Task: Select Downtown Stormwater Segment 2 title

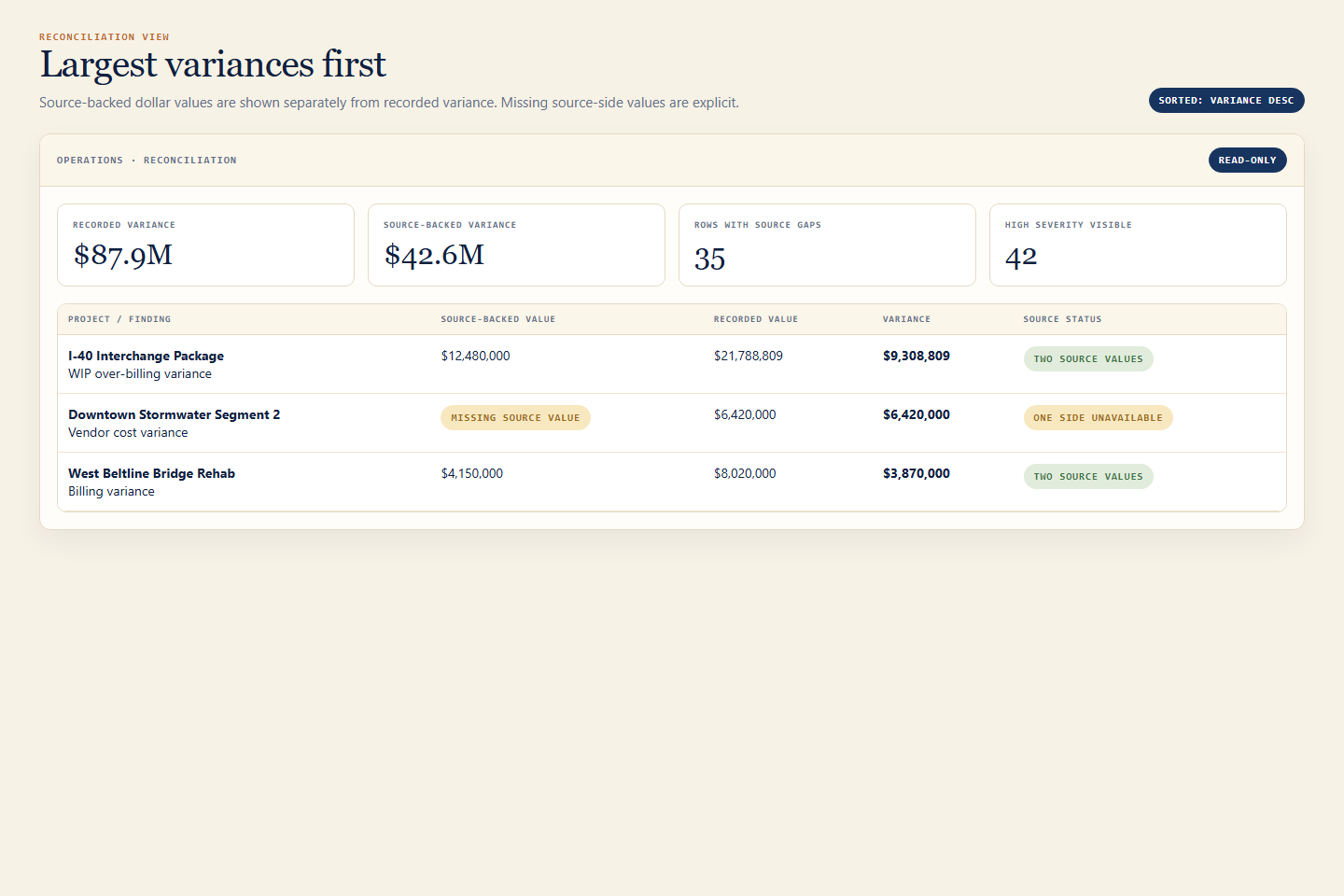Action: point(174,414)
